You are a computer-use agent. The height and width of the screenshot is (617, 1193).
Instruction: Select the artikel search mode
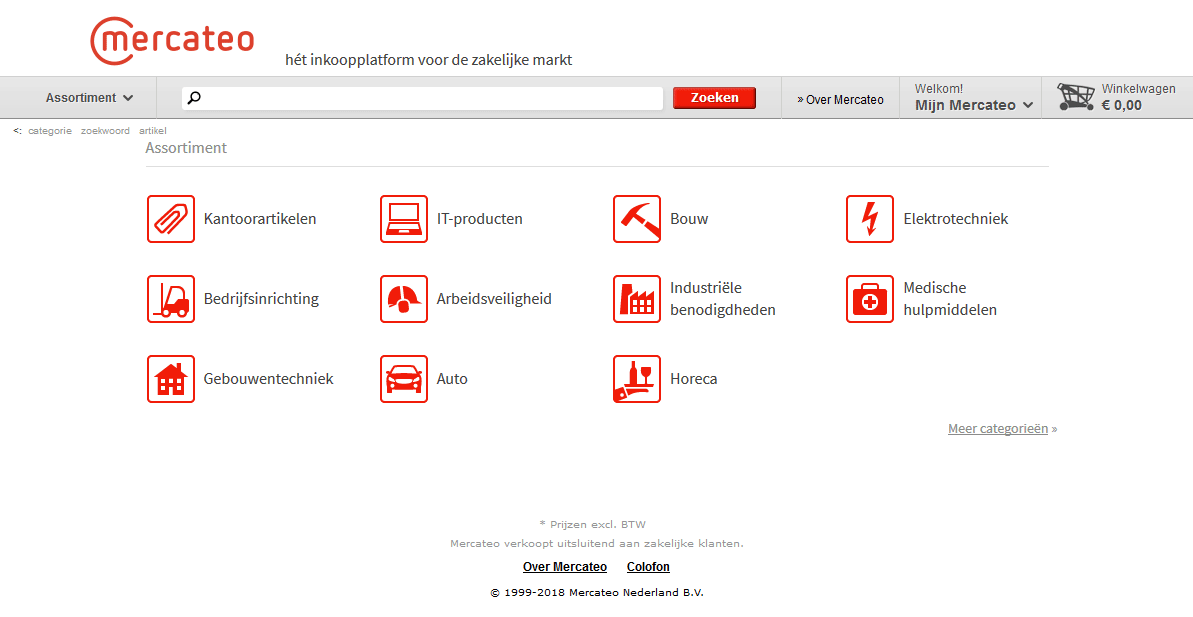tap(153, 131)
